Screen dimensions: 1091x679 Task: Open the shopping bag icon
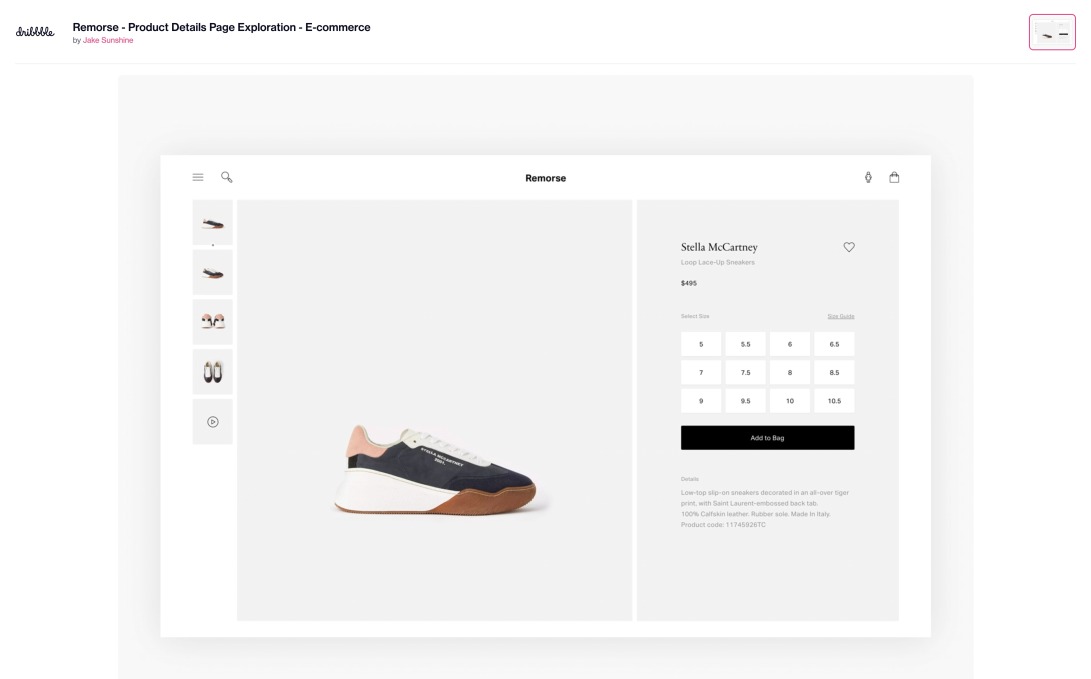click(894, 176)
